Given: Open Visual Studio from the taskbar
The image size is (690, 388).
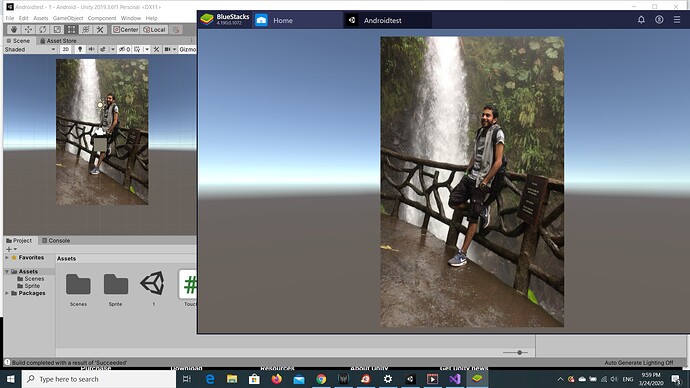Looking at the screenshot, I should tap(455, 379).
